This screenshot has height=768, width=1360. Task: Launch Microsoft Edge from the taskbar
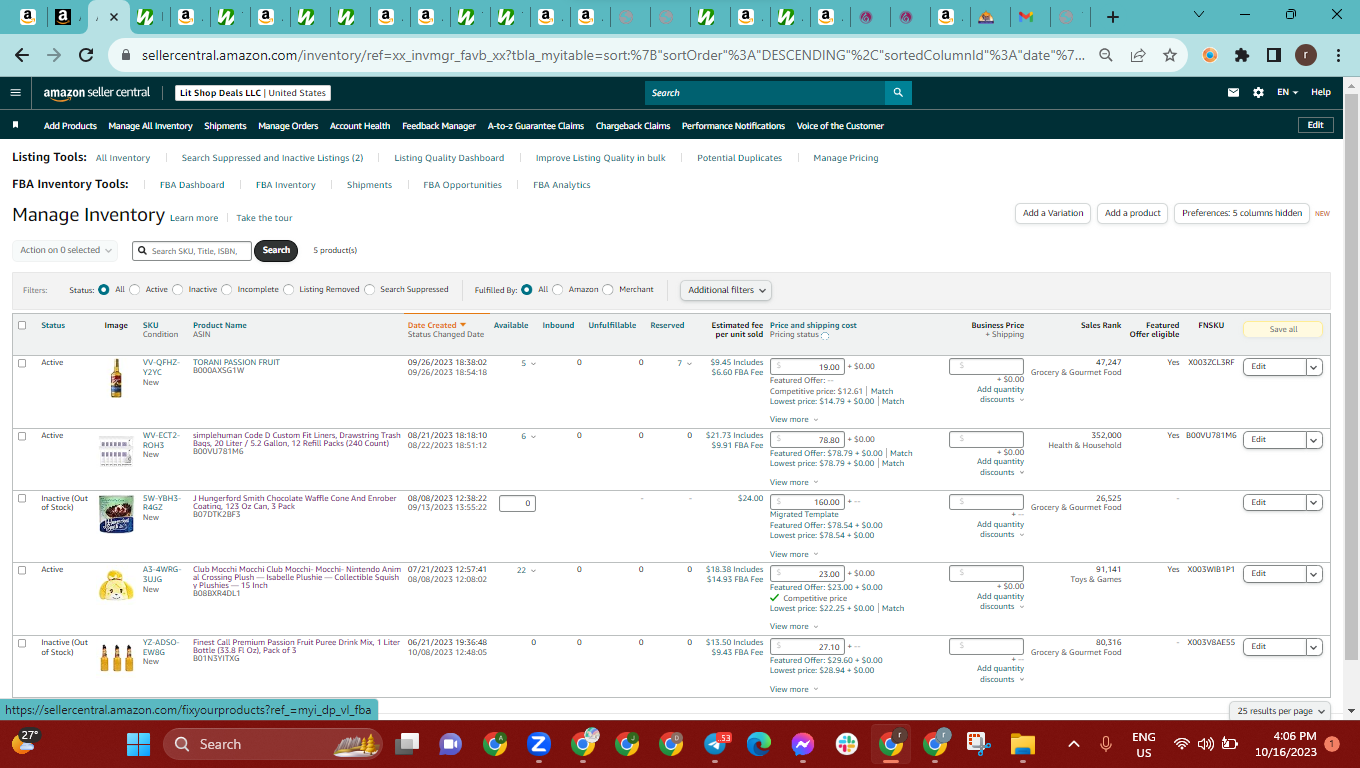[x=759, y=744]
